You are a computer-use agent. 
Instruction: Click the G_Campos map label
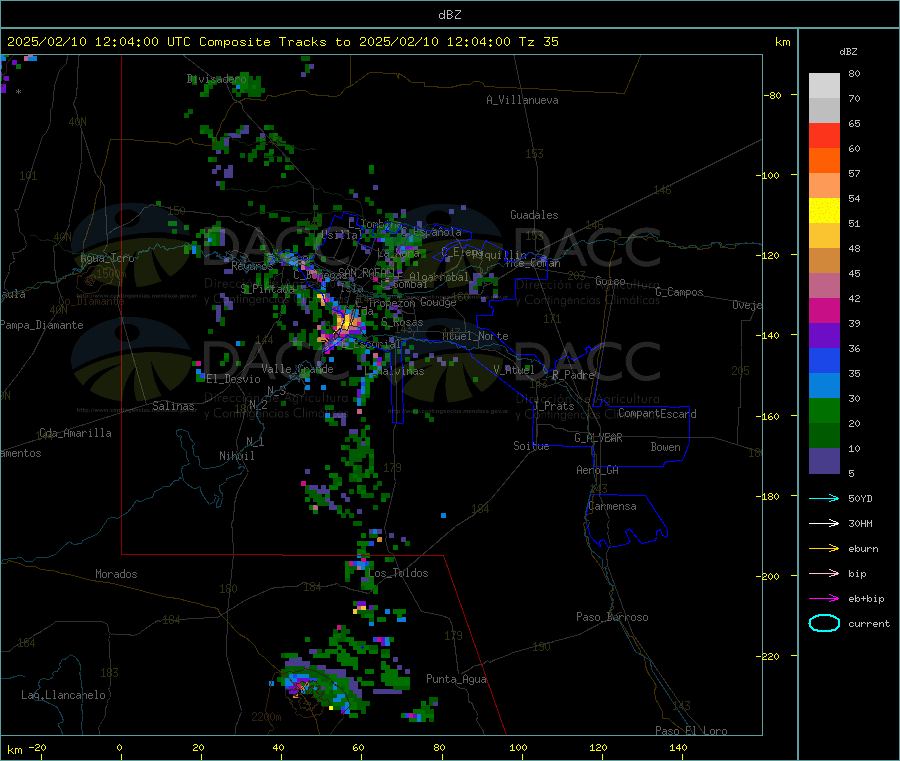click(680, 292)
